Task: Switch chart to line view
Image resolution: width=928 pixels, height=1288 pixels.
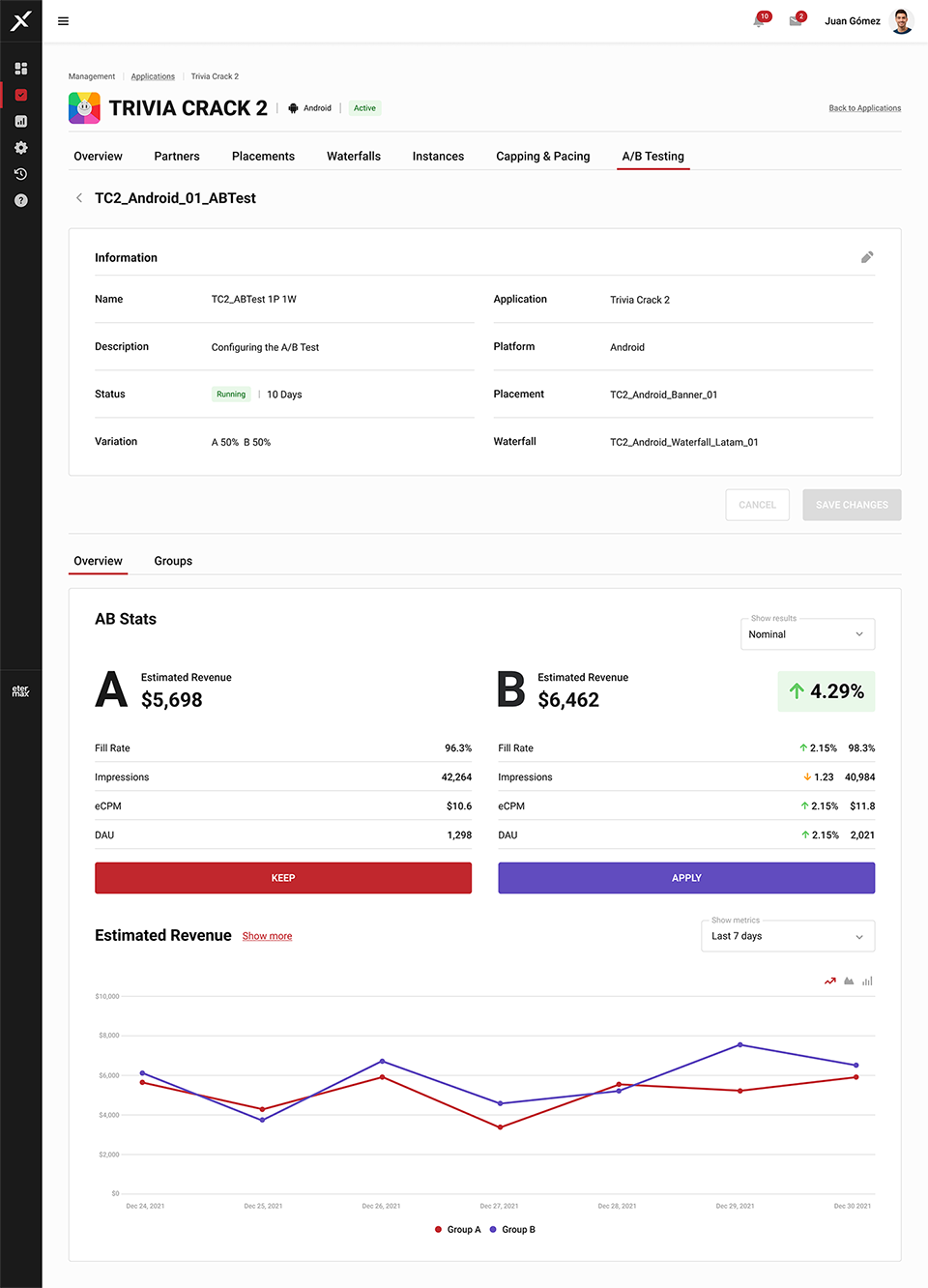Action: (830, 981)
